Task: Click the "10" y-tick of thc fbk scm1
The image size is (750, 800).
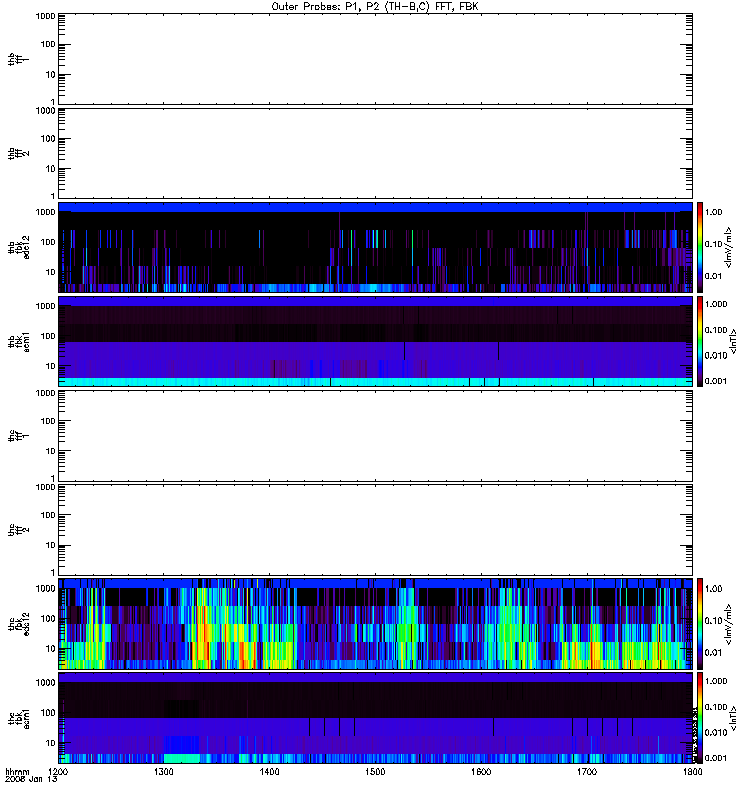Action: 51,743
